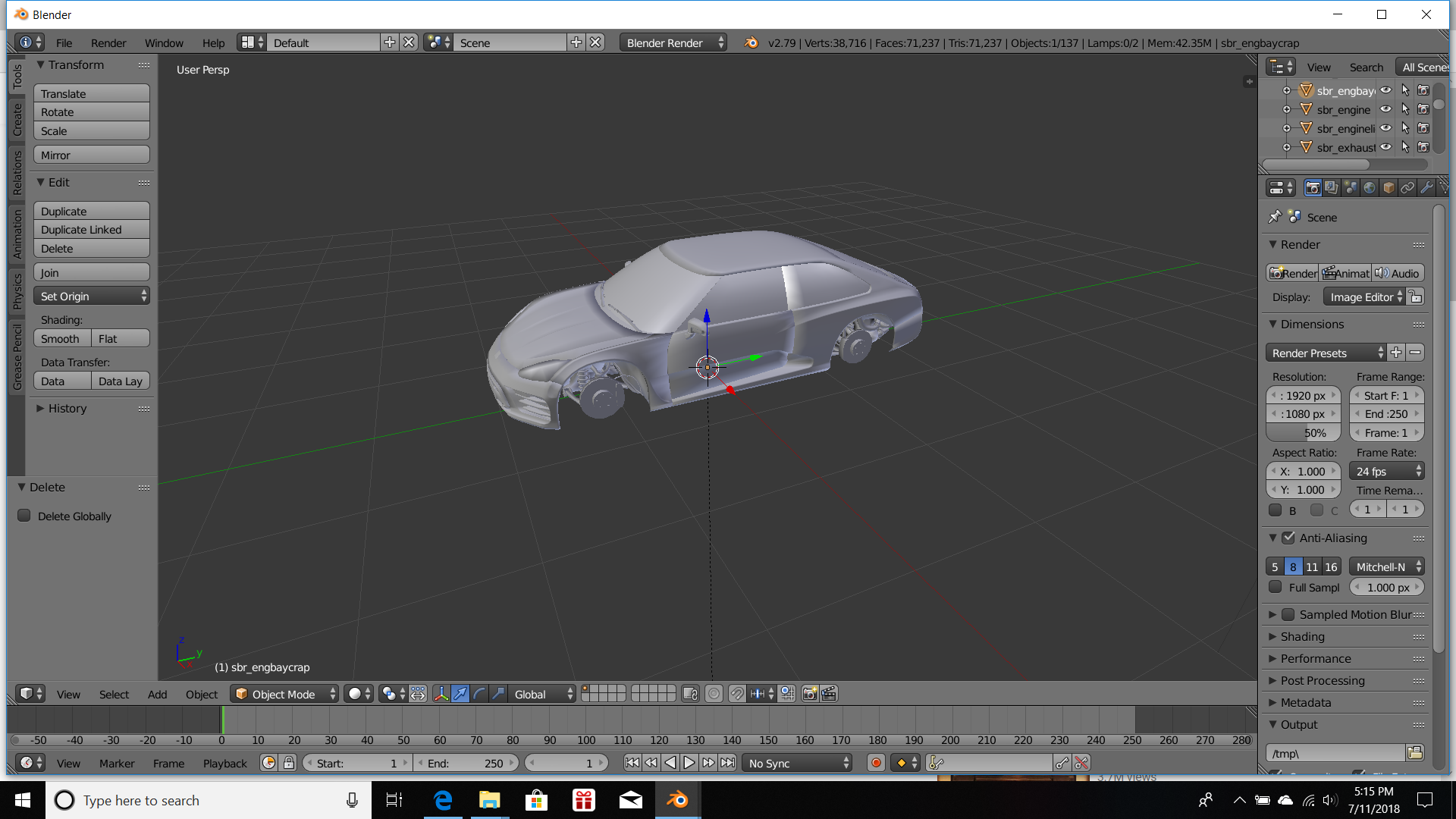This screenshot has width=1456, height=819.
Task: Open the Object properties cube tab
Action: pos(1389,188)
